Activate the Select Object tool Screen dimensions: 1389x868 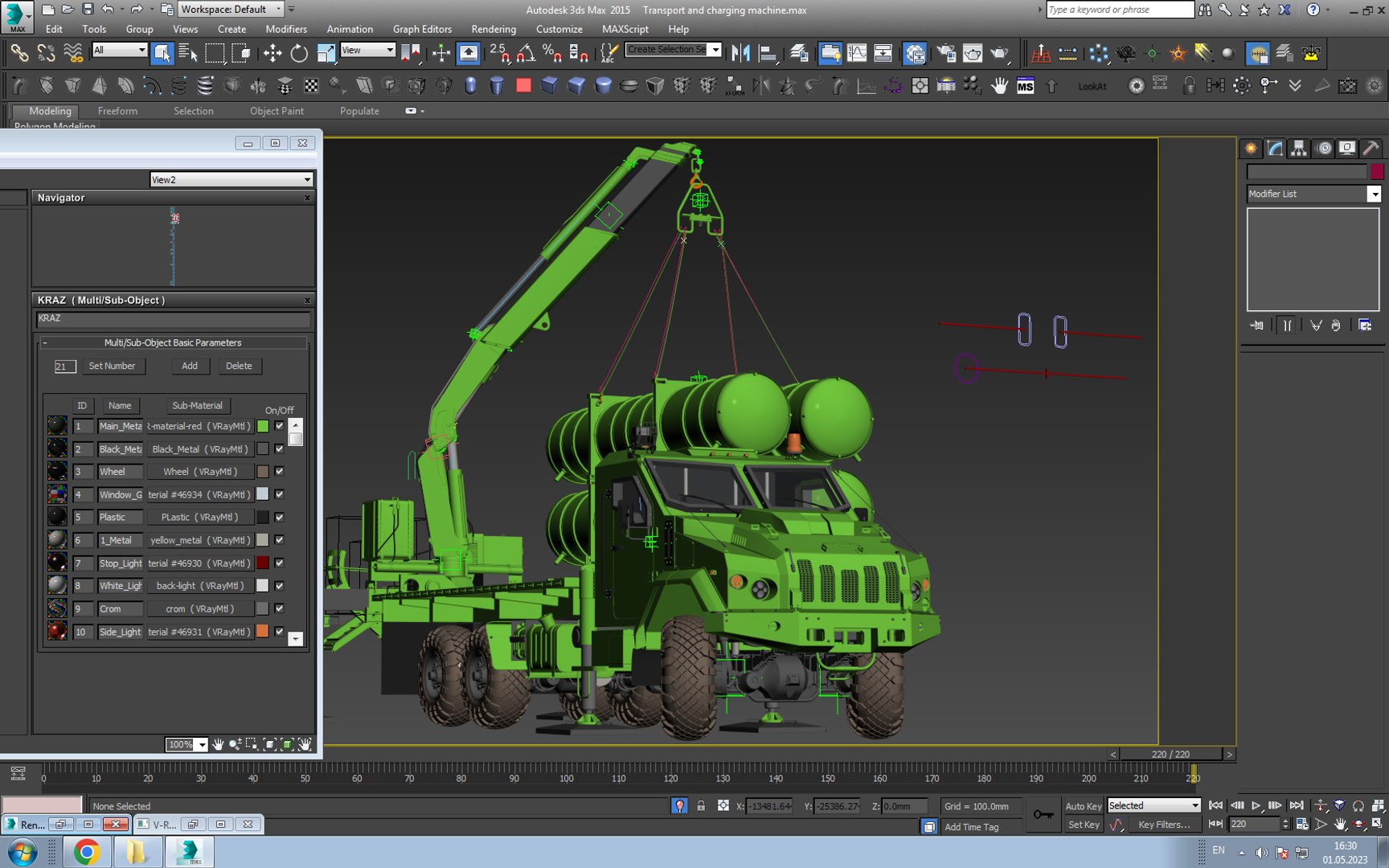162,54
